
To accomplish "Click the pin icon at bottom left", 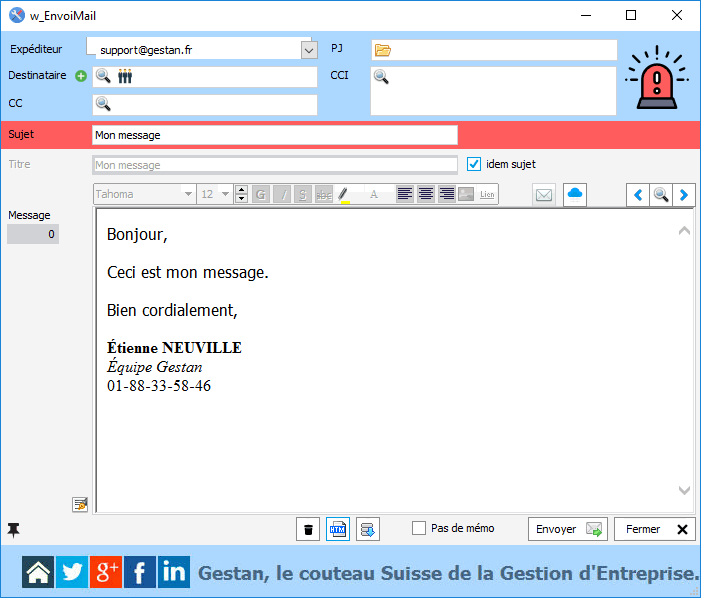I will coord(13,529).
